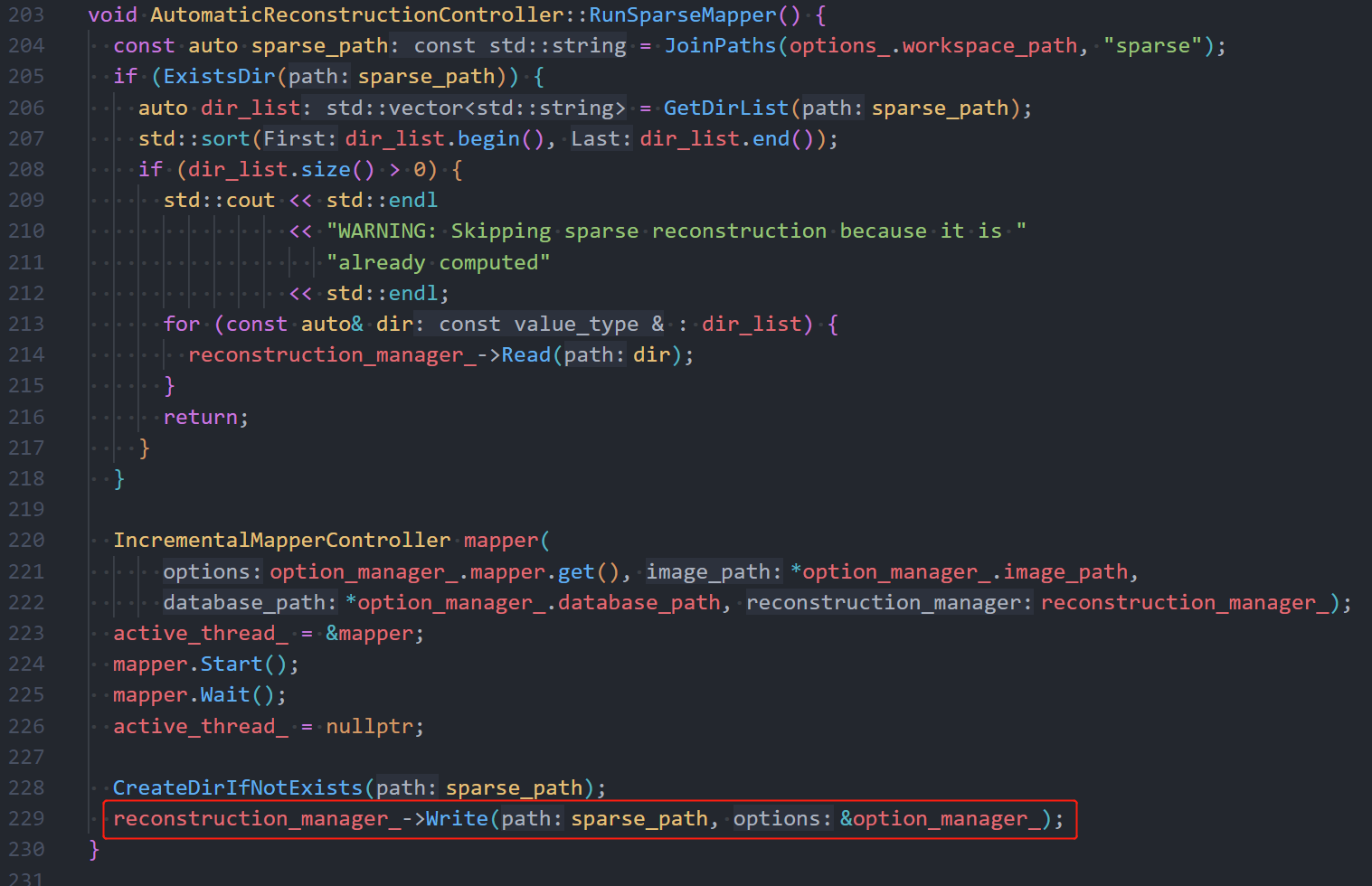The width and height of the screenshot is (1372, 886).
Task: Click CreateDirIfNotExists function call
Action: (237, 787)
